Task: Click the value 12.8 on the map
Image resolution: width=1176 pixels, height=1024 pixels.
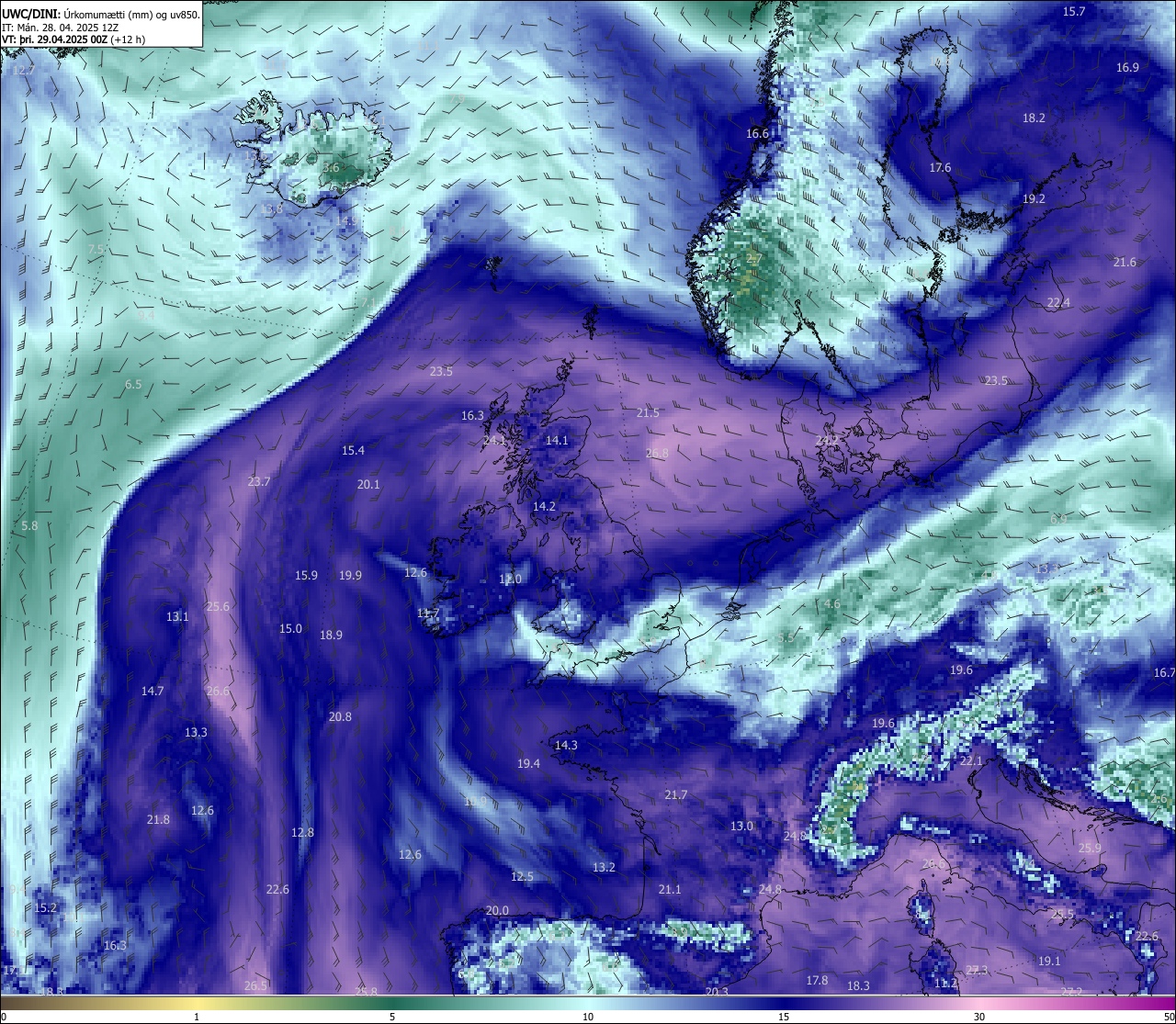Action: (x=302, y=832)
